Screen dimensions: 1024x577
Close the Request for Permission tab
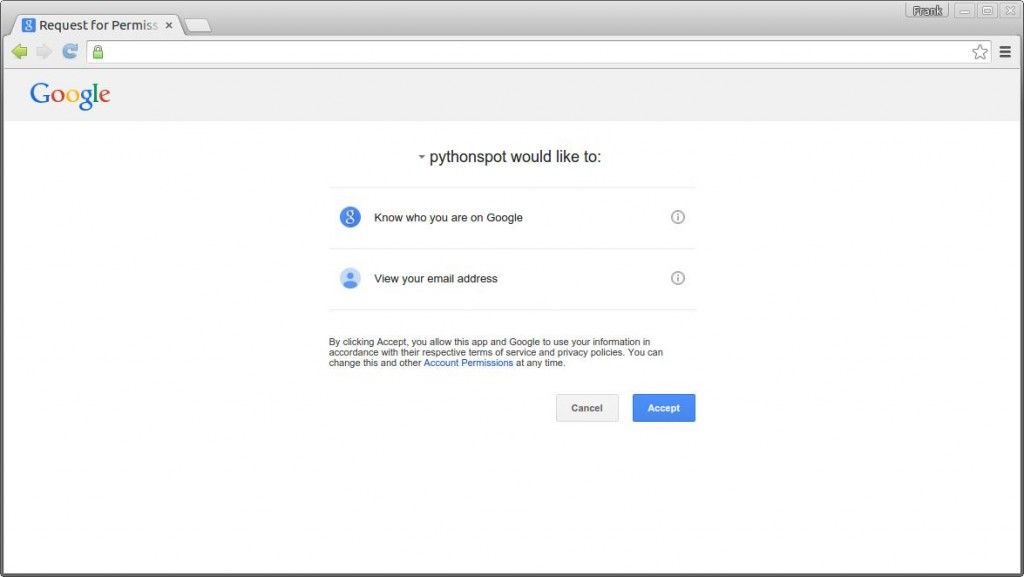(168, 25)
